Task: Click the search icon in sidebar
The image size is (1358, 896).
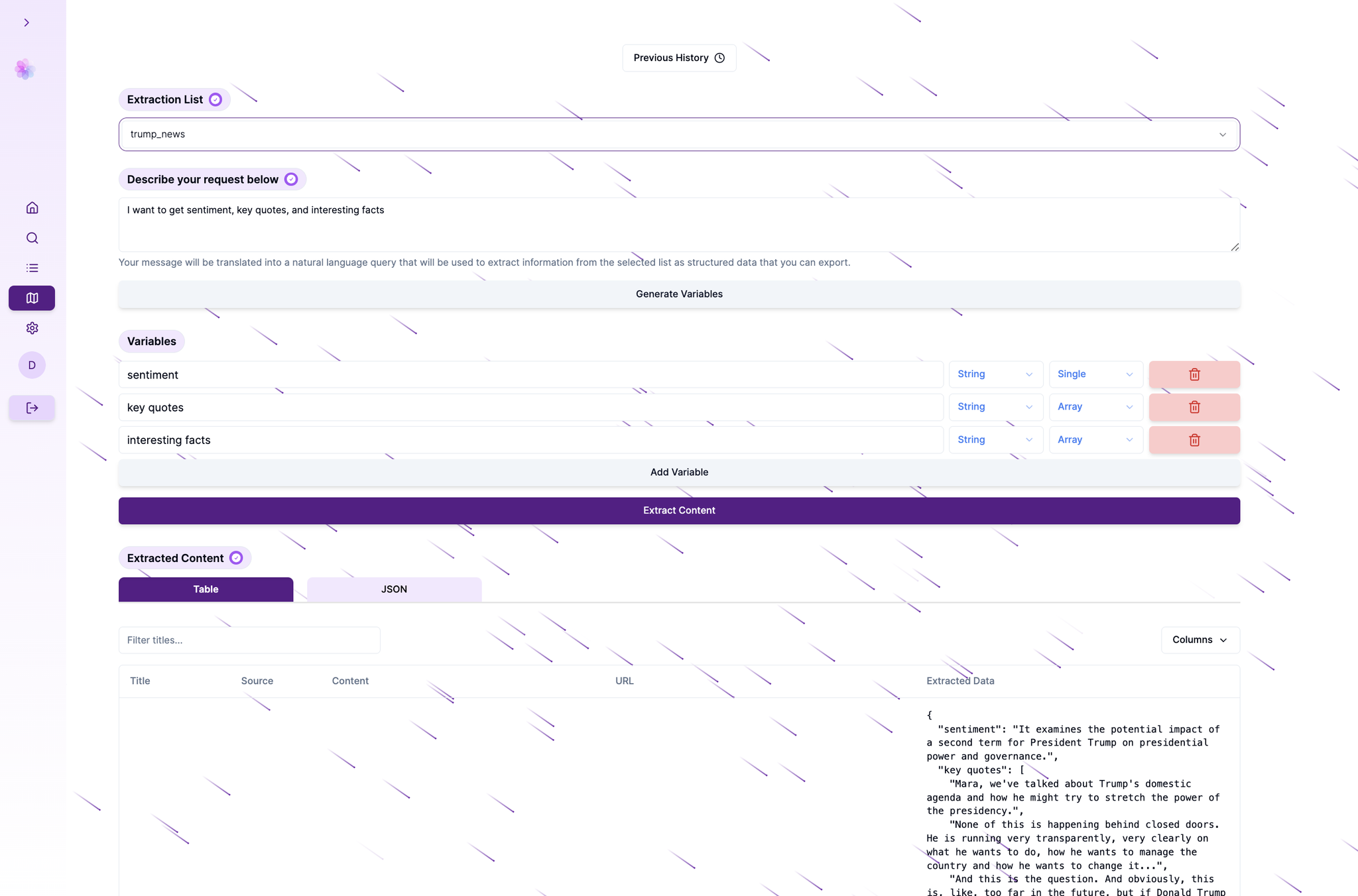Action: tap(31, 238)
